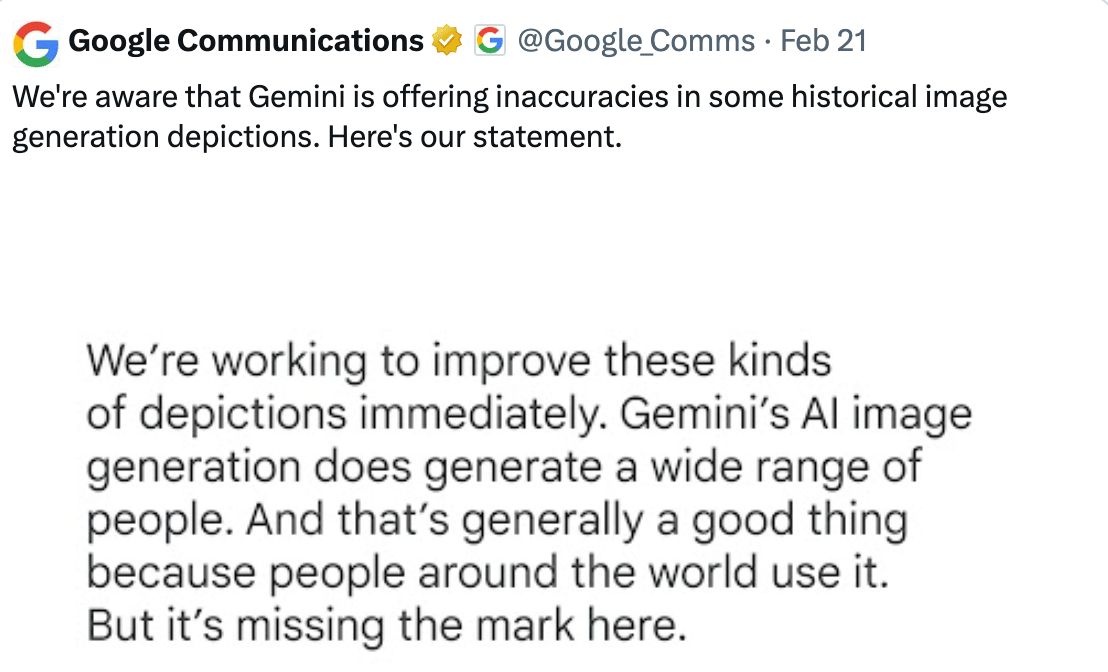Open the Google Communications profile avatar
Viewport: 1108px width, 672px height.
(x=37, y=42)
